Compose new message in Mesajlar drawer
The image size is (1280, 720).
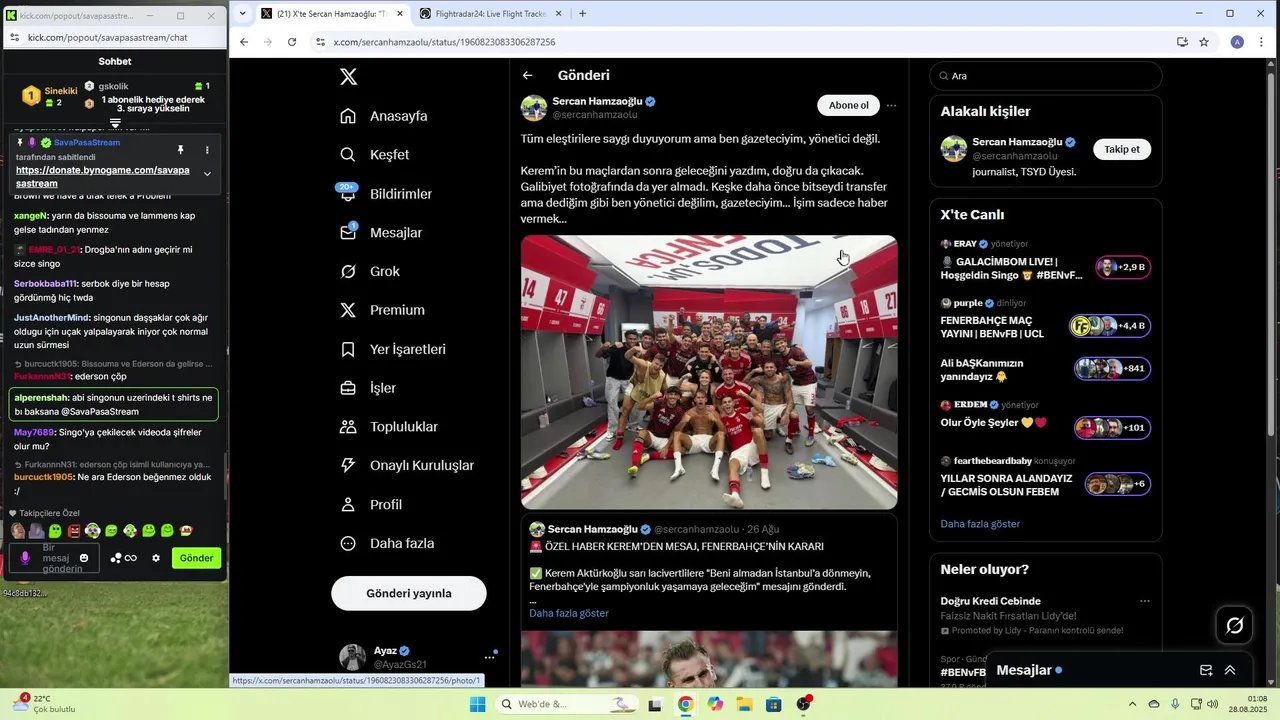click(x=1206, y=670)
